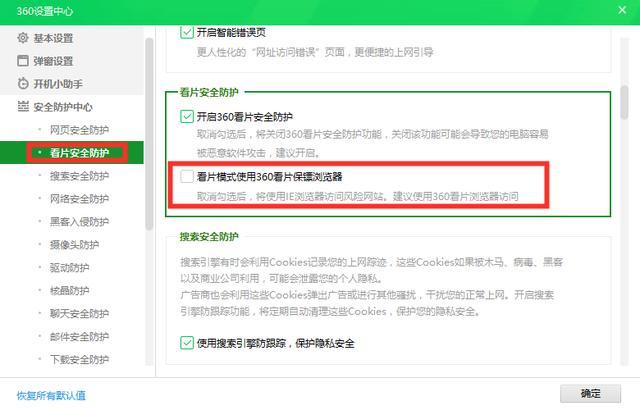The width and height of the screenshot is (640, 410).
Task: Collapse 安全防护中心 category
Action: tap(72, 106)
